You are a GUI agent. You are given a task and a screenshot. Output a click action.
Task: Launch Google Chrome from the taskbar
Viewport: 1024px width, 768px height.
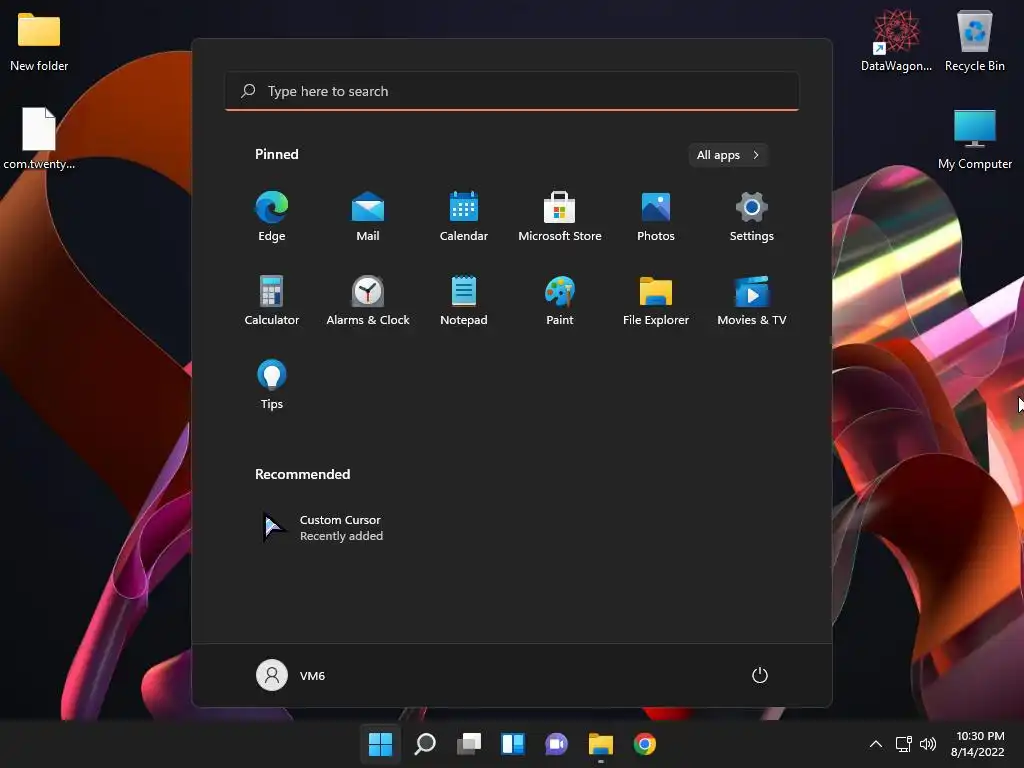click(645, 744)
